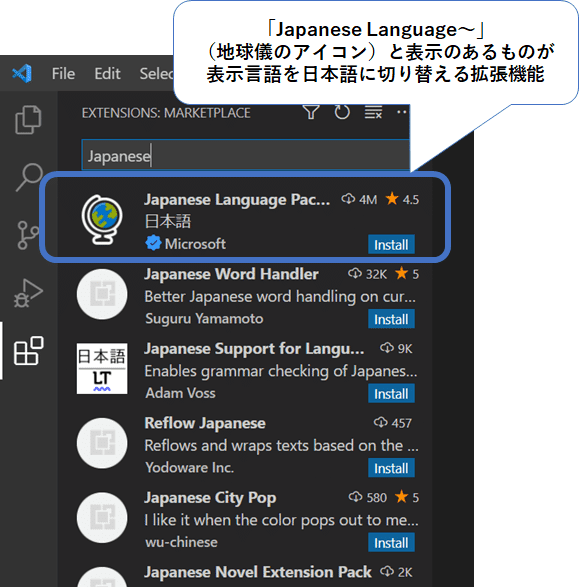Viewport: 579px width, 587px height.
Task: Click the Japanese Language Pack globe icon
Action: 102,220
